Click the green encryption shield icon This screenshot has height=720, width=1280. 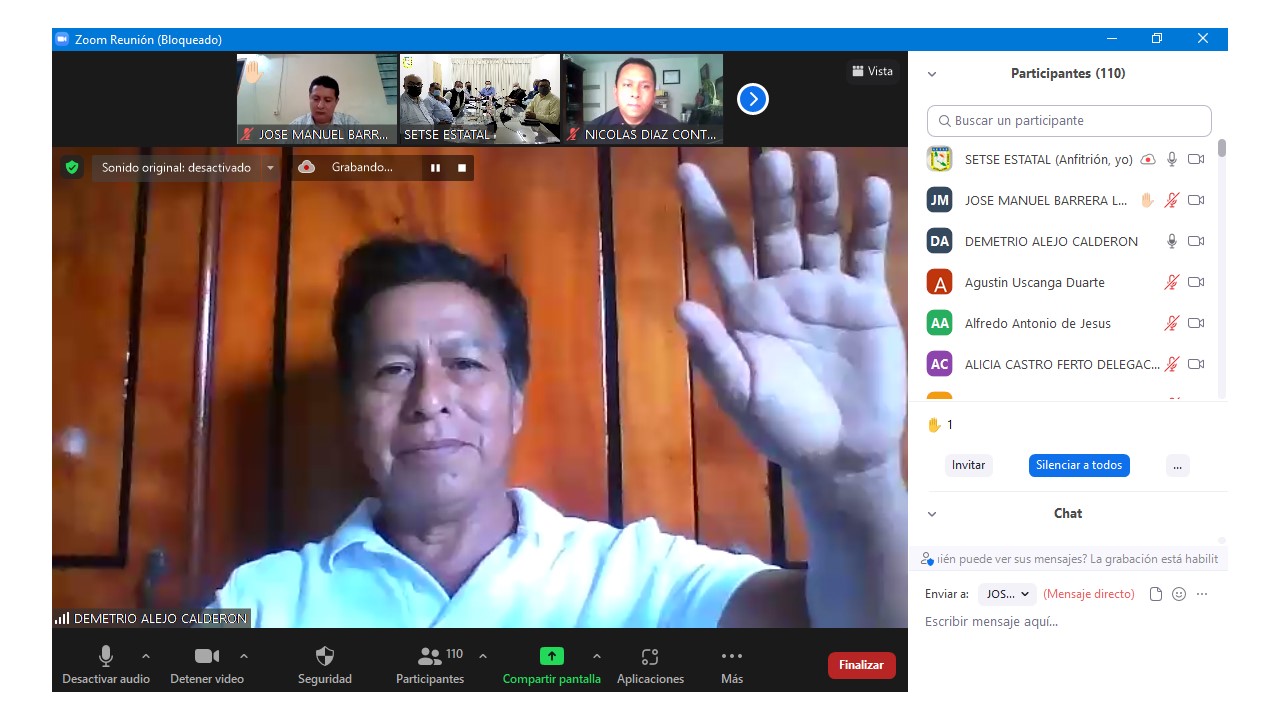click(71, 167)
